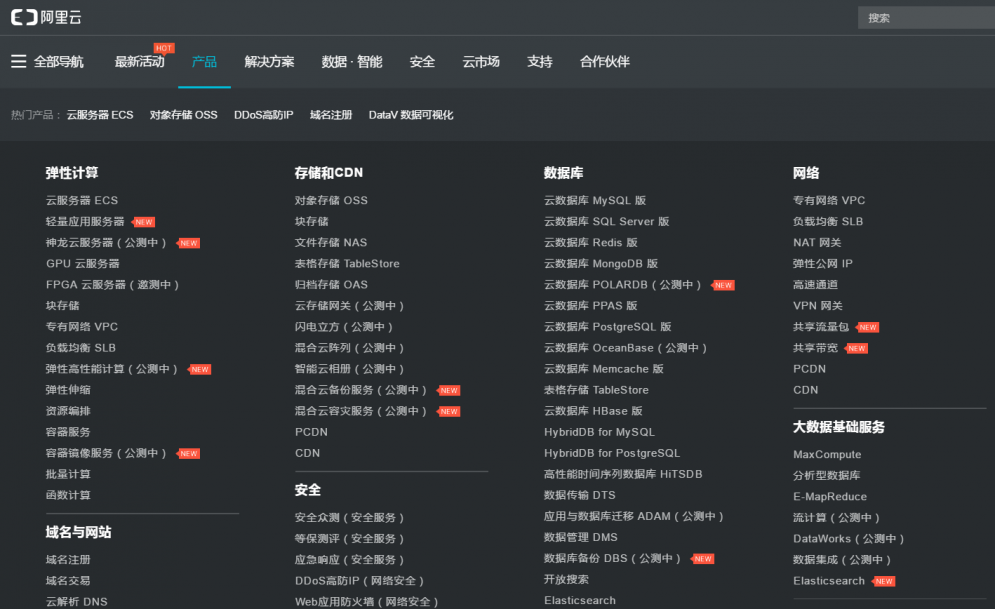Go to 云解析 DNS

[x=77, y=601]
